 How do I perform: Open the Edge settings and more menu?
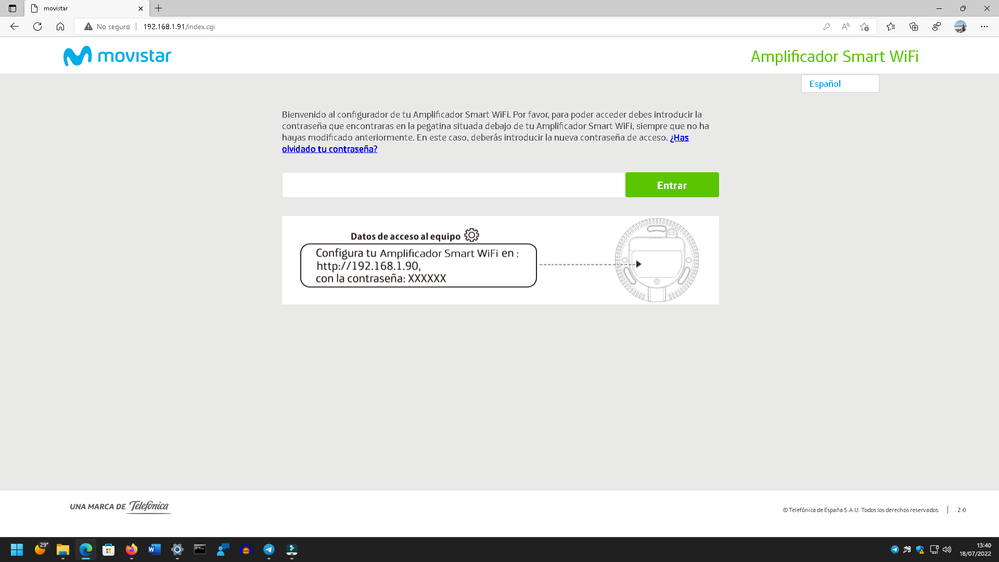click(984, 27)
